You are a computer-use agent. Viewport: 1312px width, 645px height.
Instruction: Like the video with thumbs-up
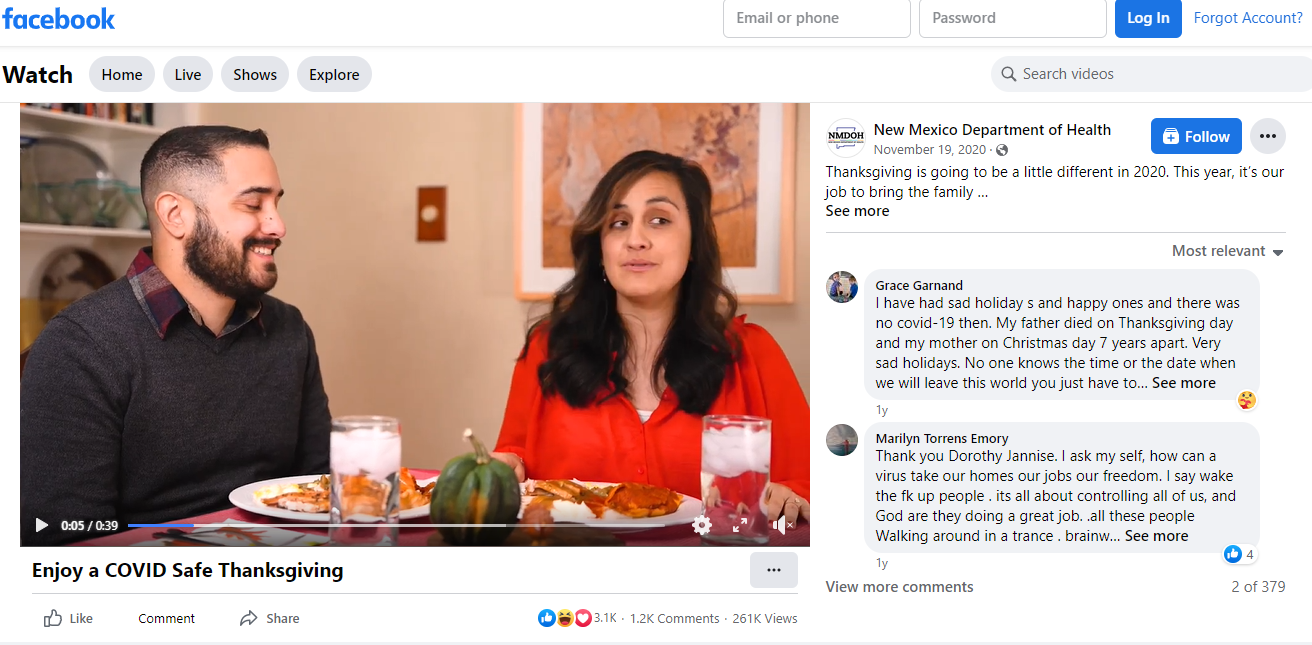coord(68,619)
